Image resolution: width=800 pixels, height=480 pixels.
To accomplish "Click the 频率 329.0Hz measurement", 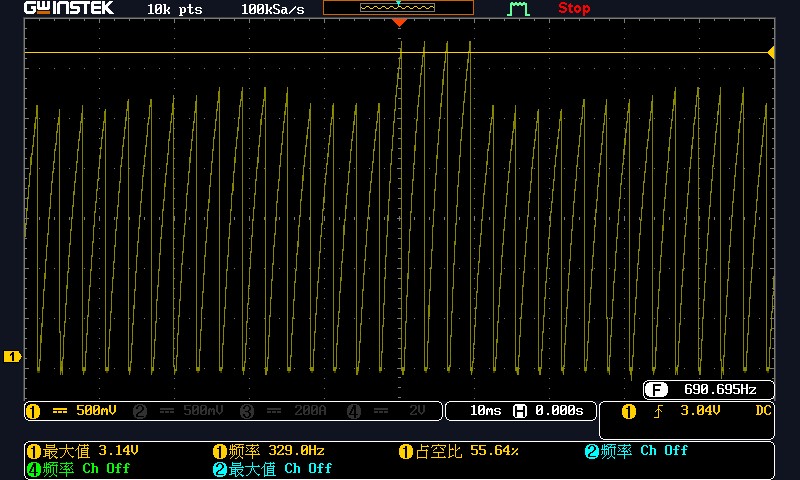I will click(x=269, y=451).
